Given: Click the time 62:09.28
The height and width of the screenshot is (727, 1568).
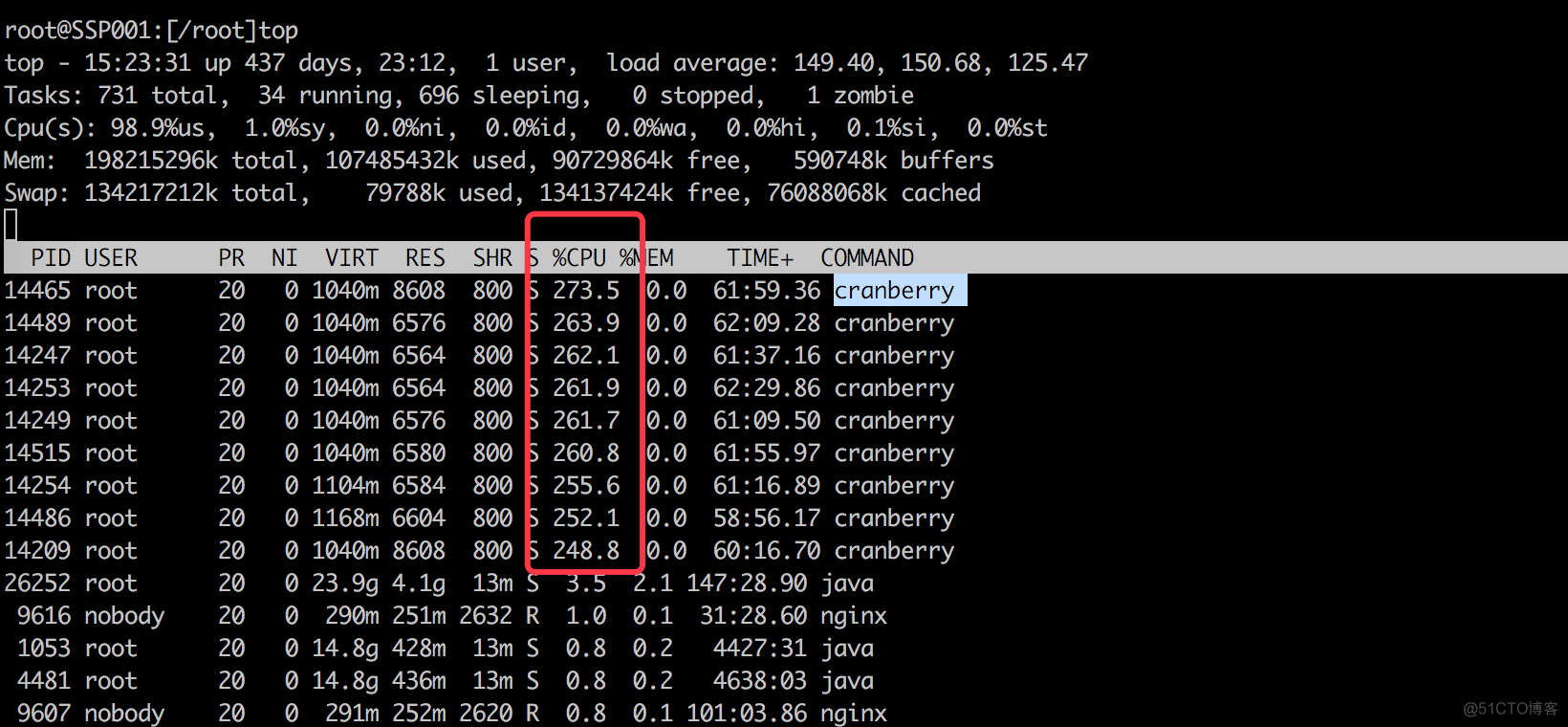Looking at the screenshot, I should click(x=767, y=323).
